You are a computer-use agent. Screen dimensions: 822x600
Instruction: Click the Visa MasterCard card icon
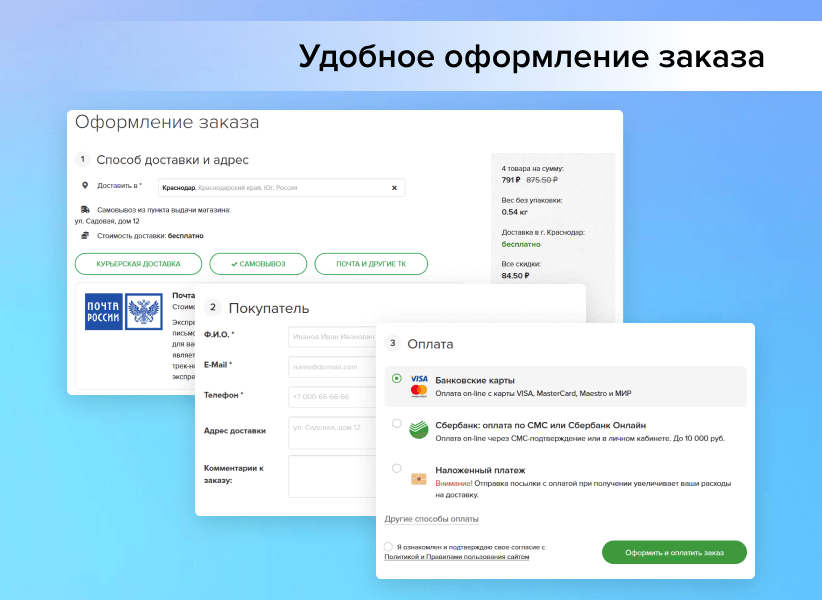point(419,385)
